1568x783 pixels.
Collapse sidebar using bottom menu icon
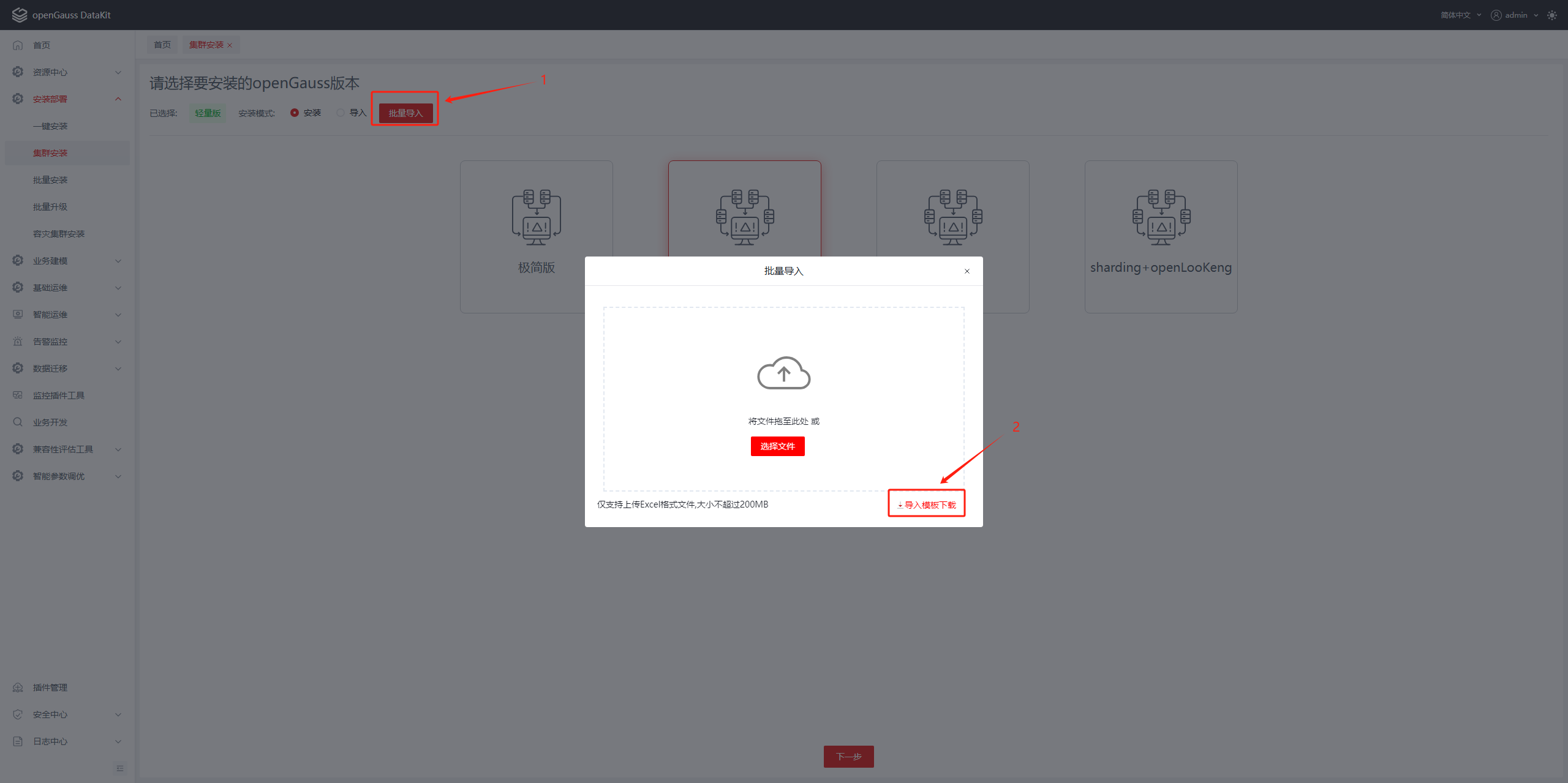pyautogui.click(x=120, y=768)
